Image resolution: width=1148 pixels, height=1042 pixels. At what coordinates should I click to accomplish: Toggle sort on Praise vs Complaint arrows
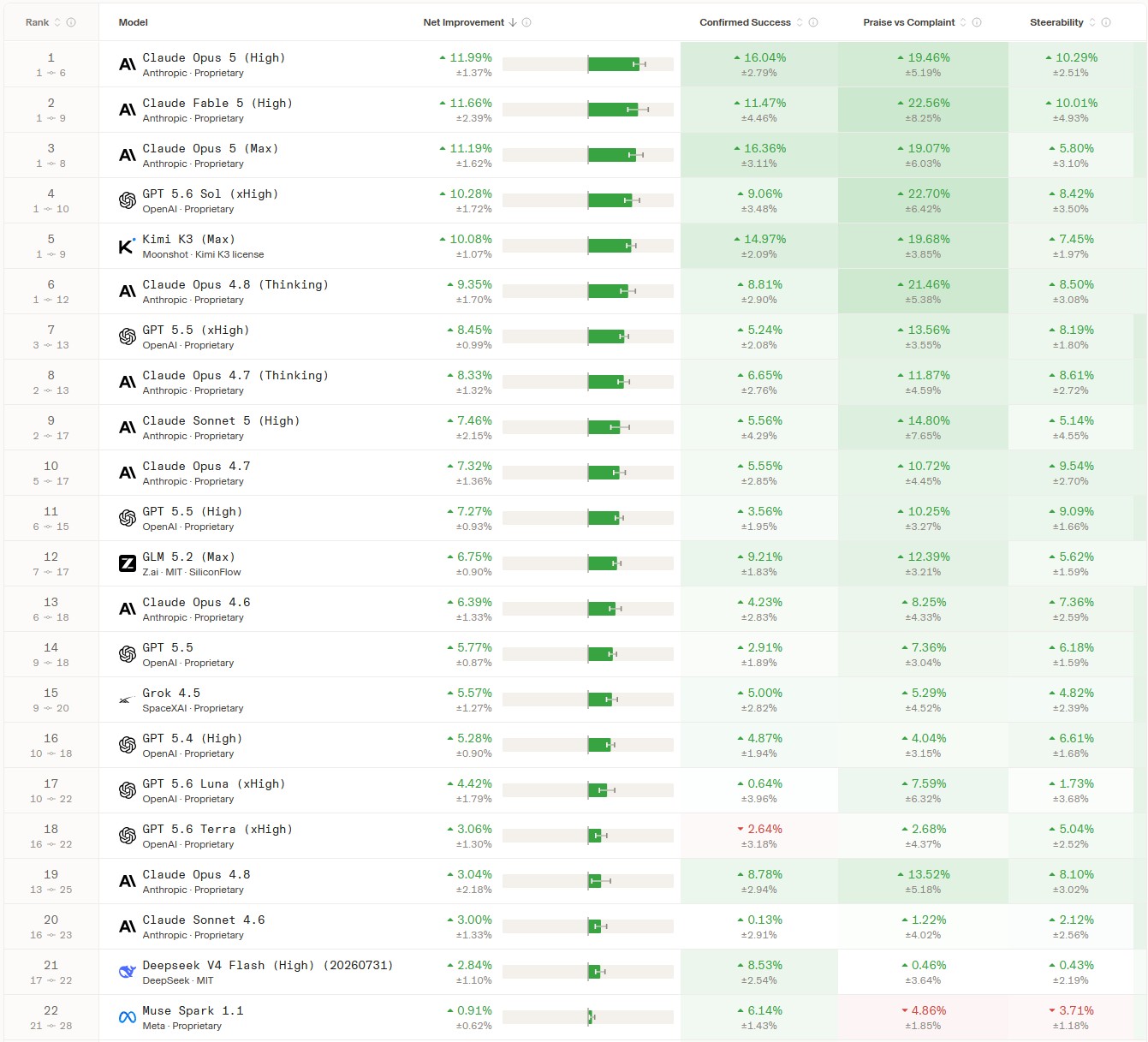(963, 22)
